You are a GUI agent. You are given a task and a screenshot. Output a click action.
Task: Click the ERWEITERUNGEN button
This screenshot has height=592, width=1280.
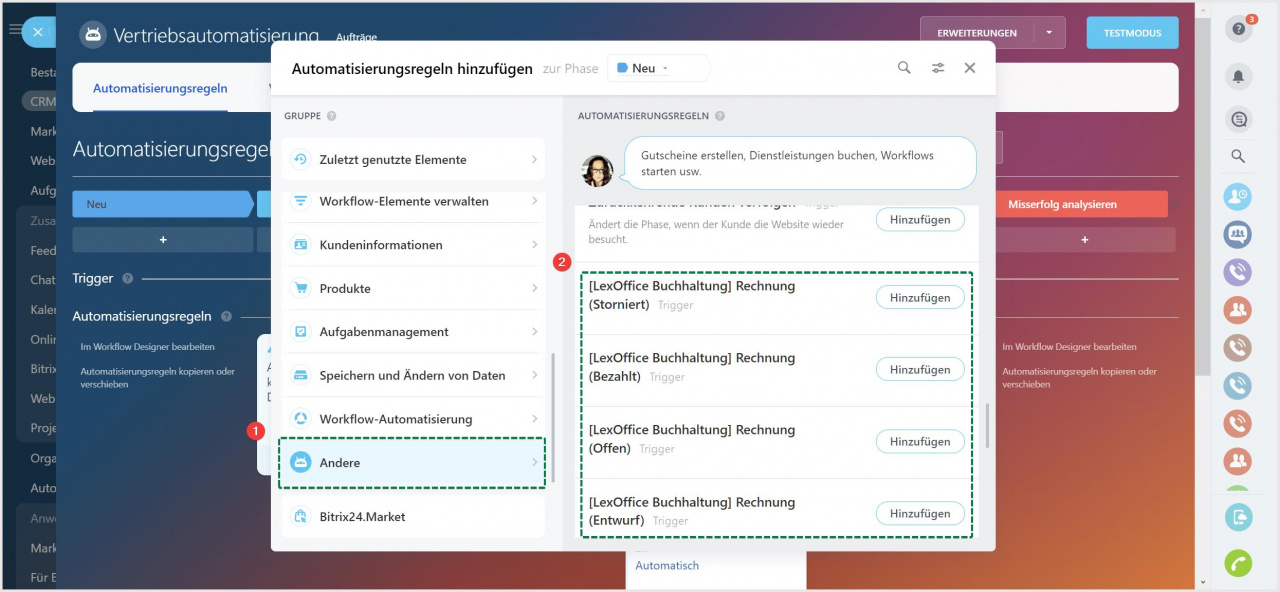pyautogui.click(x=977, y=33)
